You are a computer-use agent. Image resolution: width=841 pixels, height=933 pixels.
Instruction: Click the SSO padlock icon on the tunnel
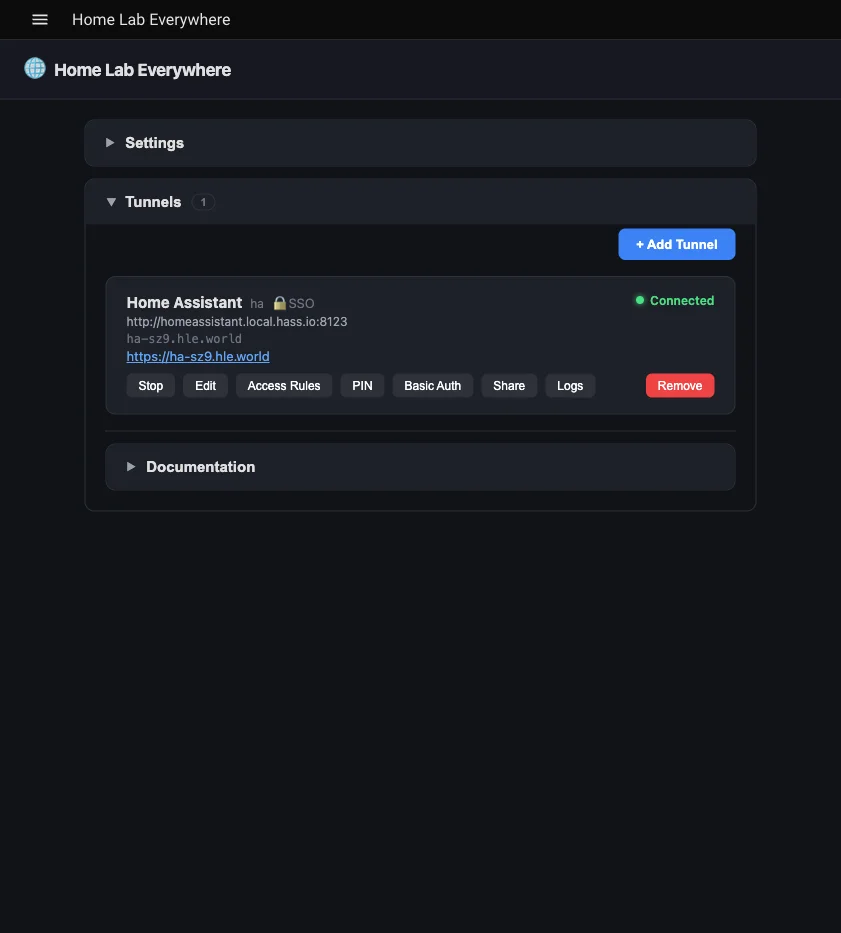(x=278, y=303)
